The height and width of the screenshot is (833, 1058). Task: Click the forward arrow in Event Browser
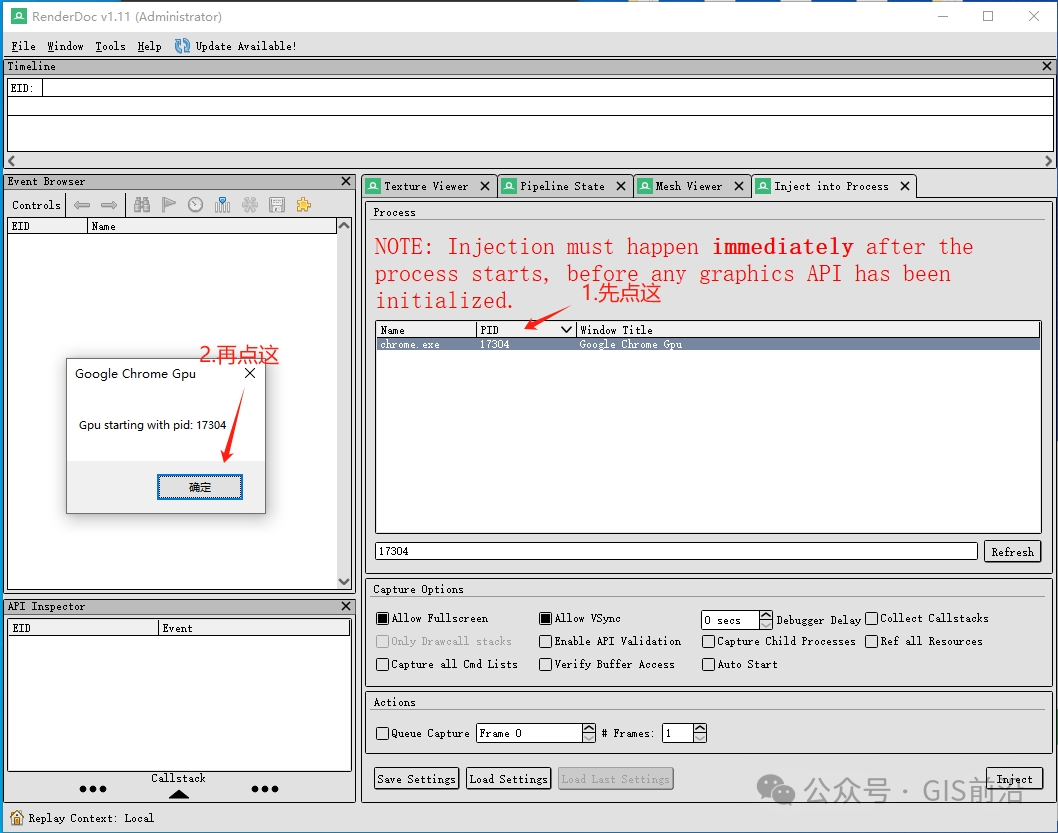tap(109, 205)
